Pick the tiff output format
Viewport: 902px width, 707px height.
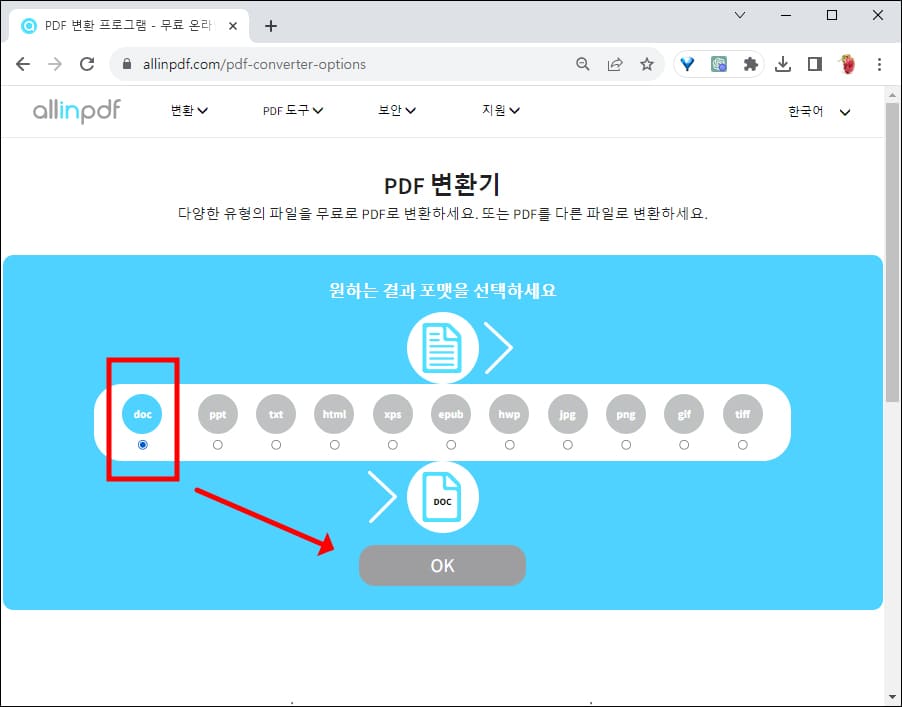pos(742,413)
